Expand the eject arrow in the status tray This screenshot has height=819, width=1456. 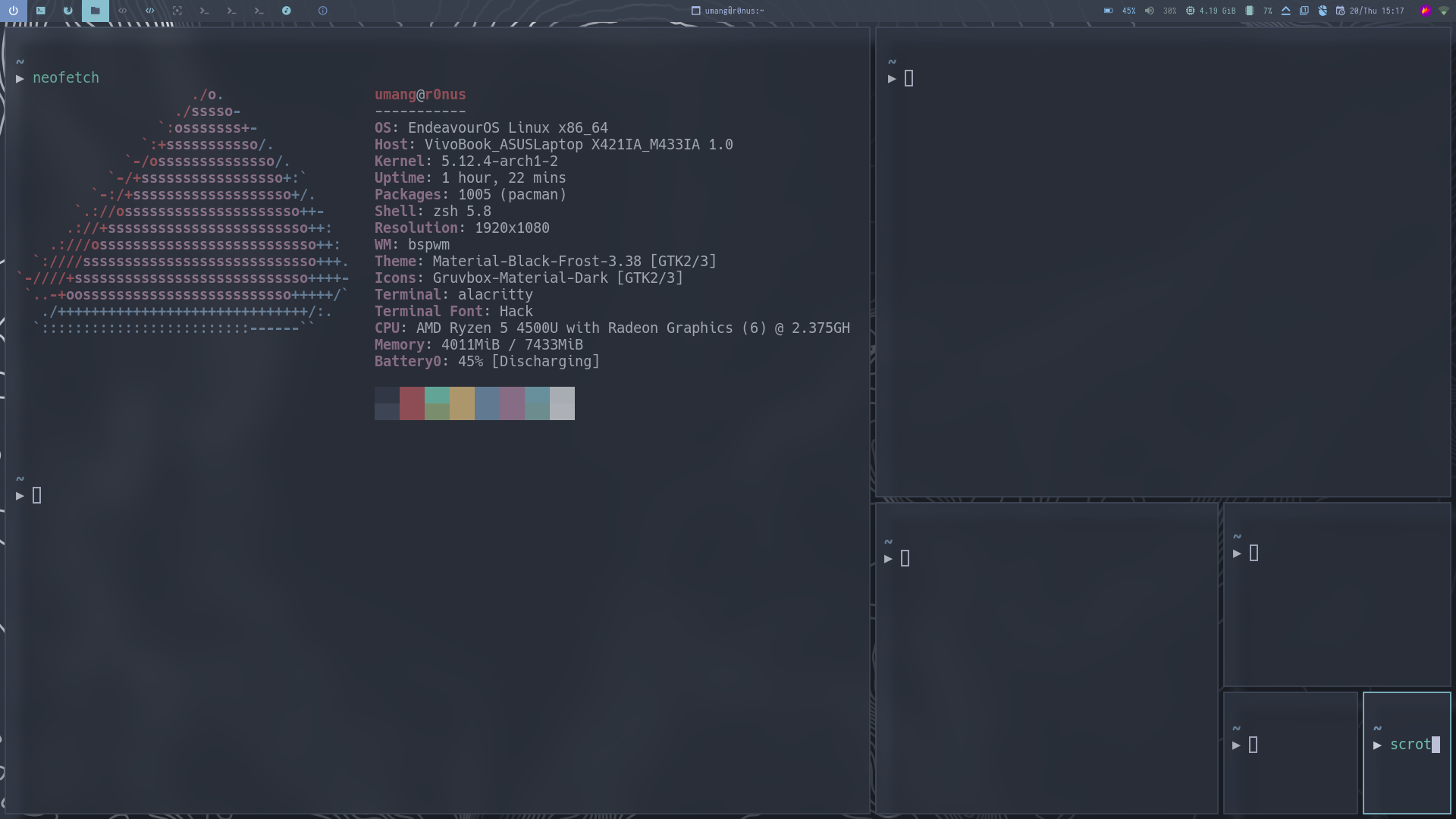(1286, 11)
